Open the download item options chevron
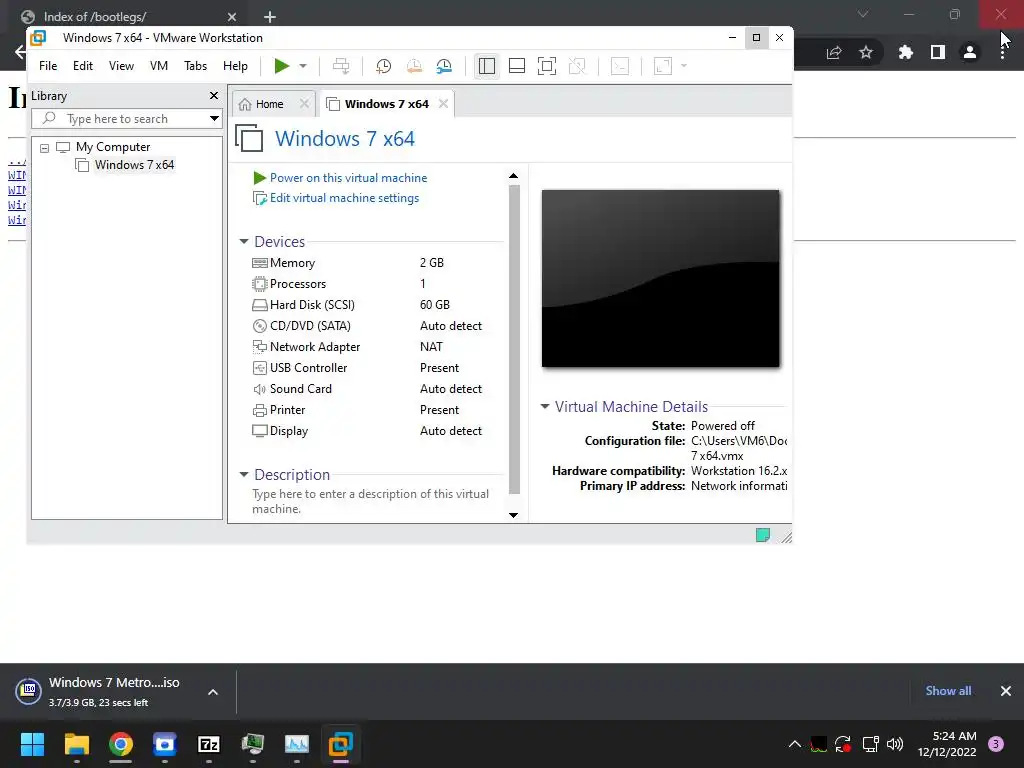Image resolution: width=1024 pixels, height=768 pixels. tap(213, 692)
